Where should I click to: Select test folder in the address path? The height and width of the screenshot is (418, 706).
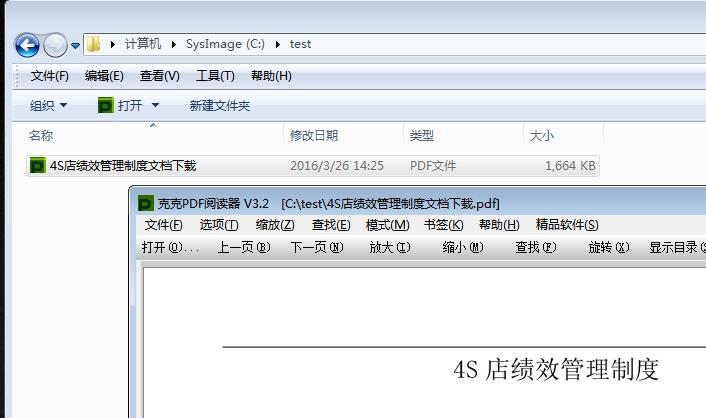pos(300,44)
